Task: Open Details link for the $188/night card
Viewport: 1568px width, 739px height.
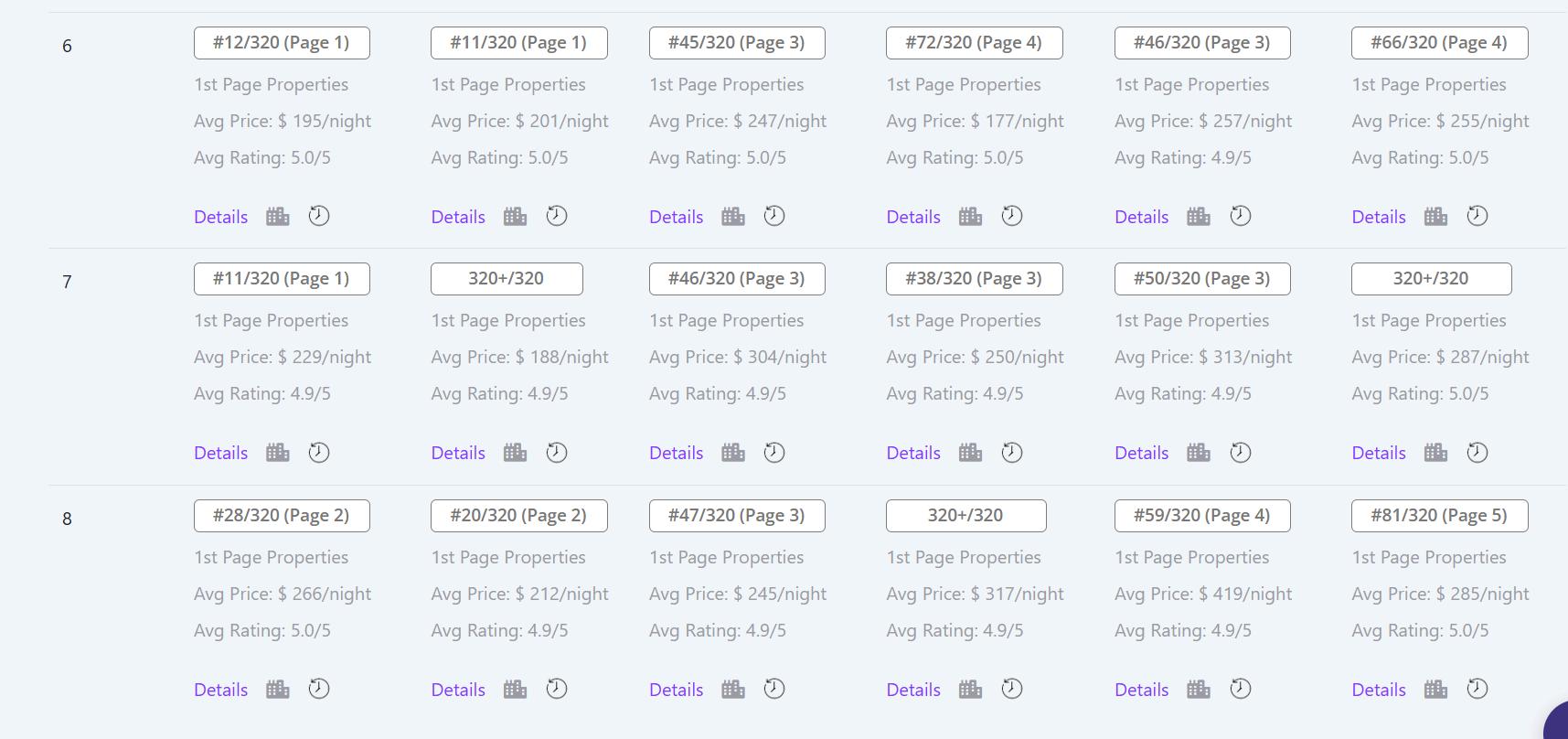Action: pyautogui.click(x=458, y=453)
